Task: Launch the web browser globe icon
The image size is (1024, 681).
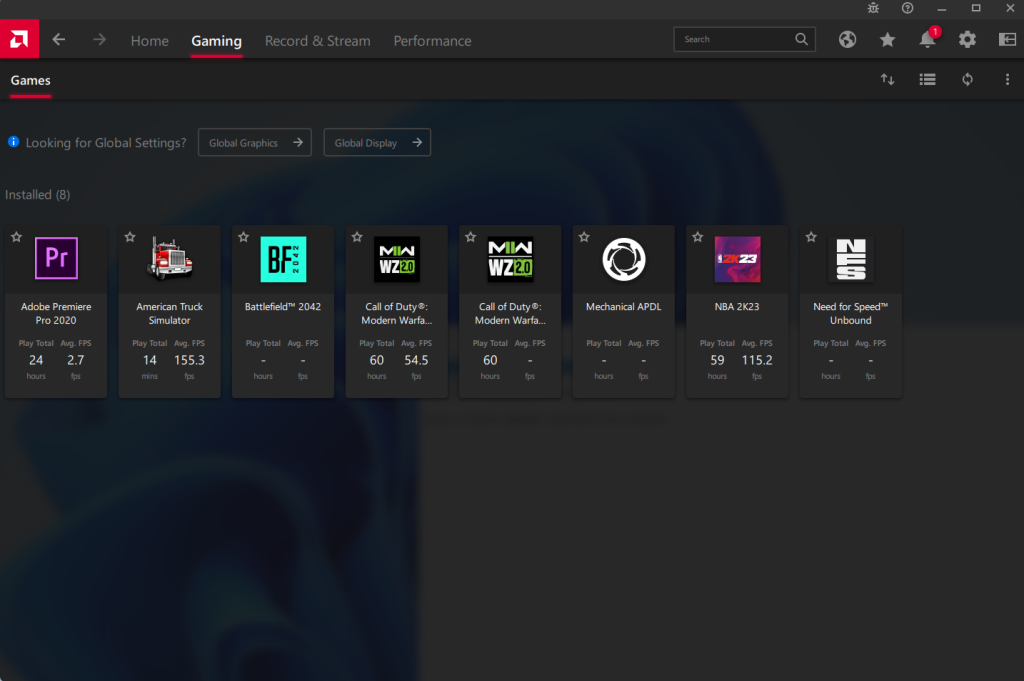Action: (848, 40)
